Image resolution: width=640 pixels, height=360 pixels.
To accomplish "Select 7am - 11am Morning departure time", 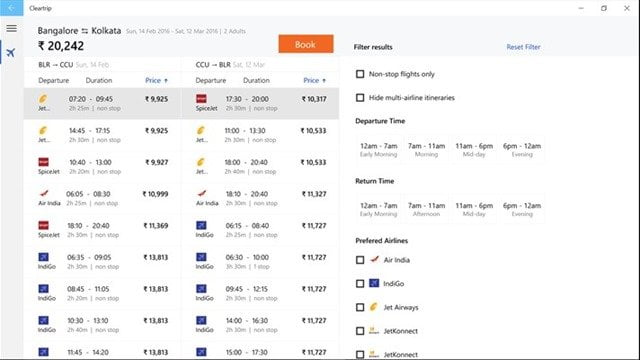I will (427, 149).
